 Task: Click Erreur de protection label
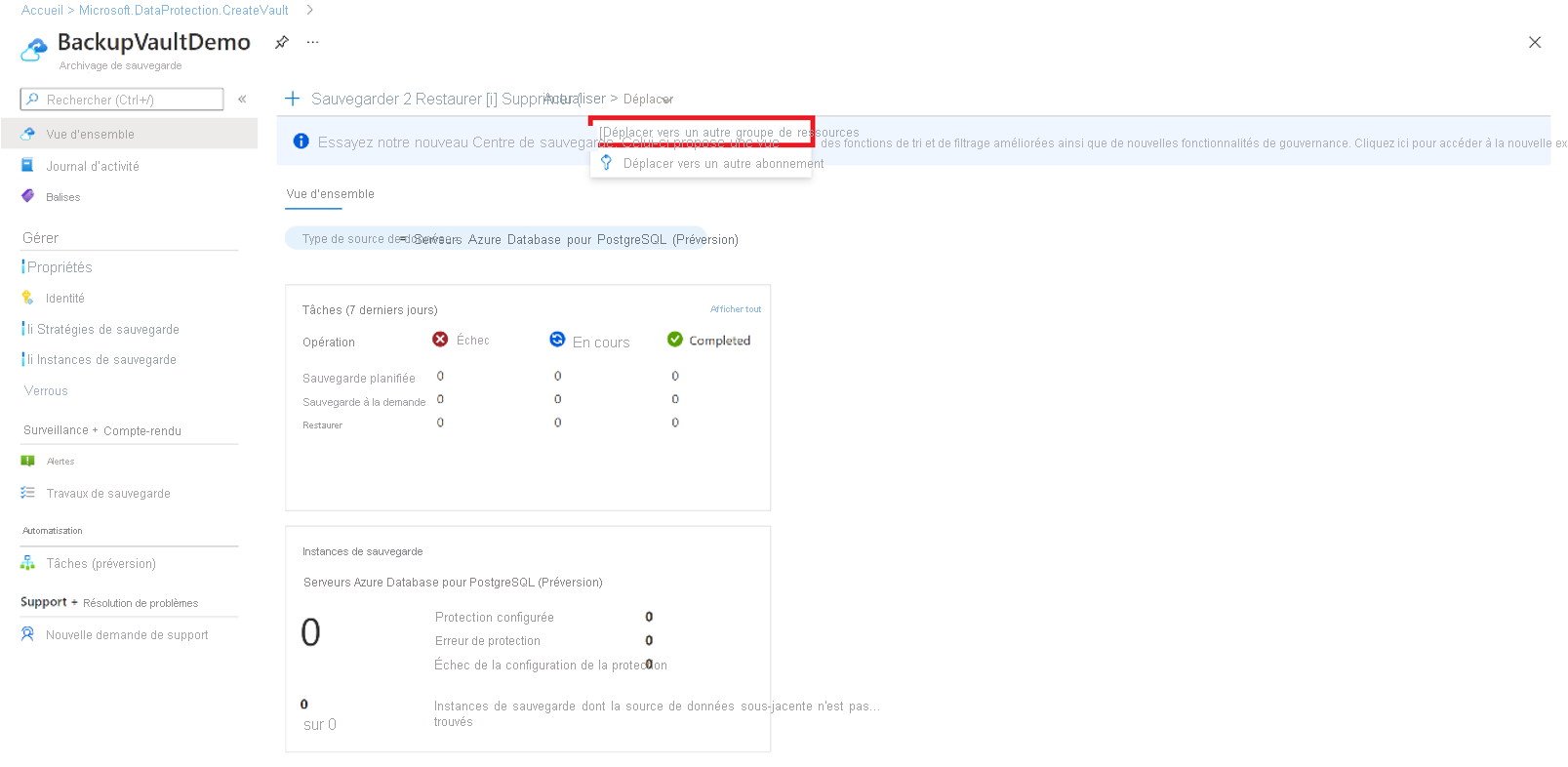(x=488, y=641)
